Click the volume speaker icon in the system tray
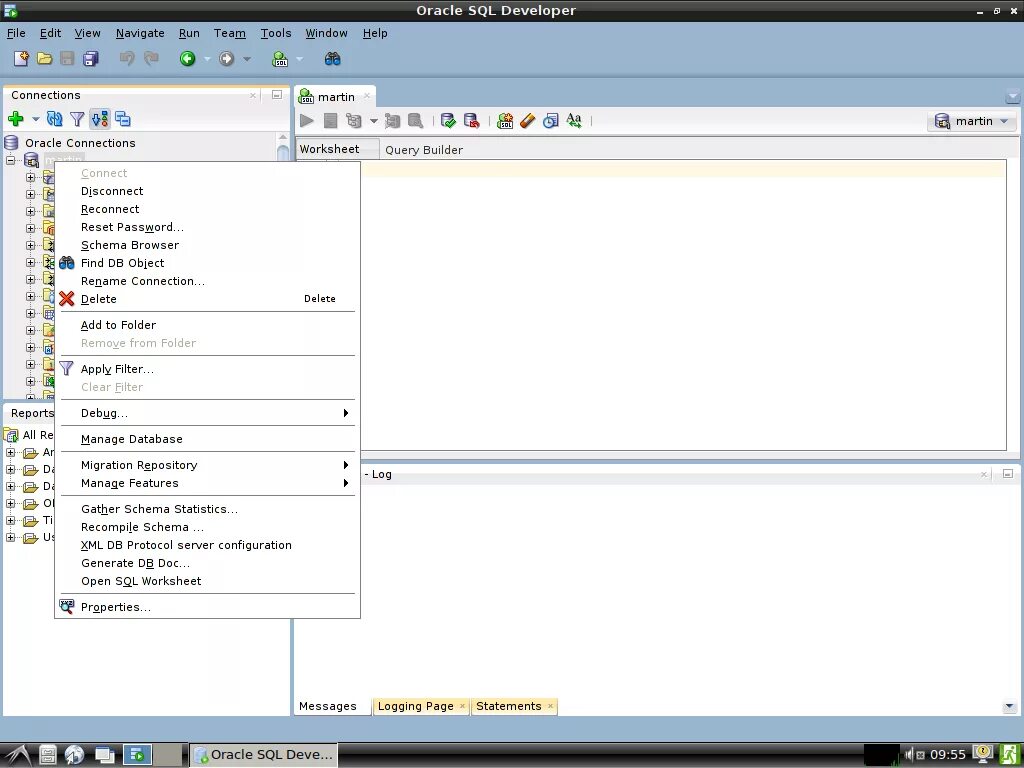1024x768 pixels. pyautogui.click(x=908, y=755)
